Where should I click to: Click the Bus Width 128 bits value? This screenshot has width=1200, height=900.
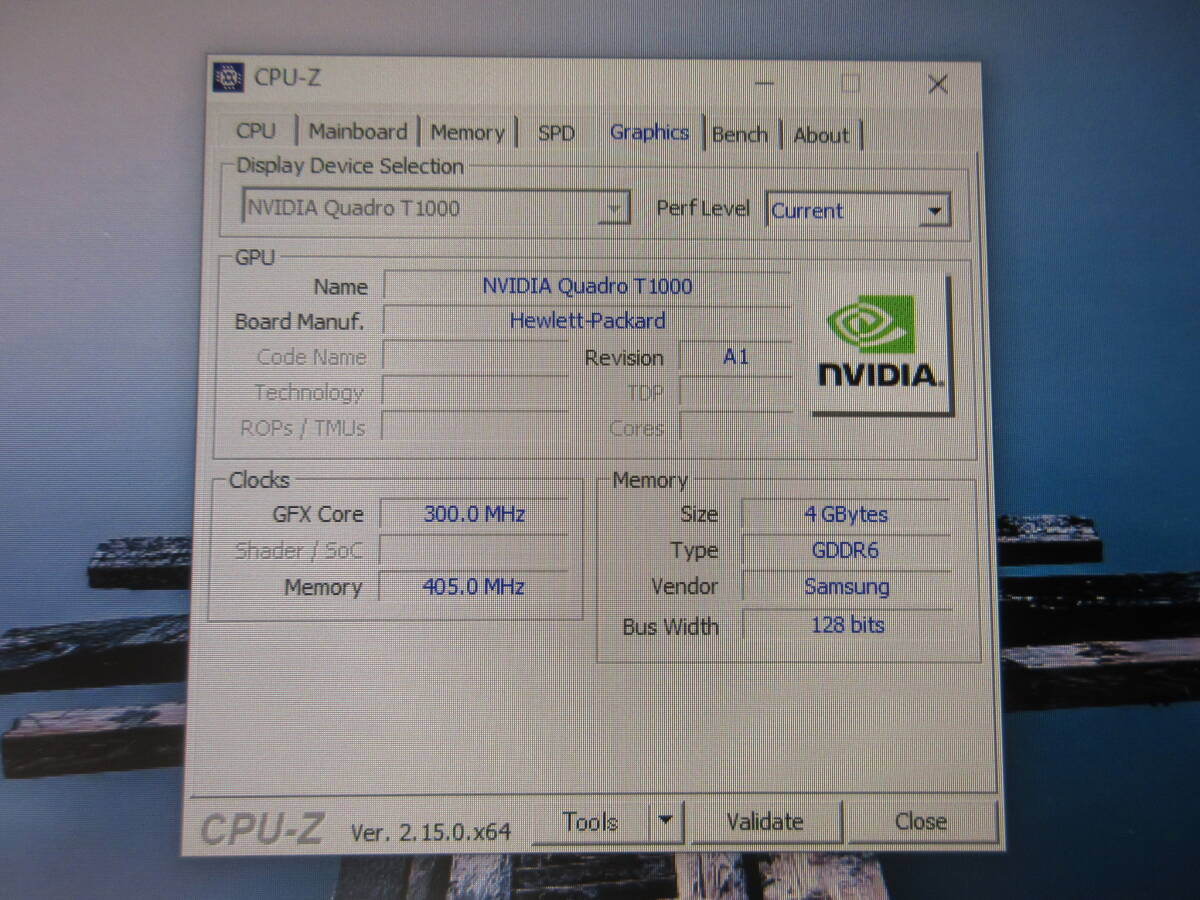tap(846, 625)
